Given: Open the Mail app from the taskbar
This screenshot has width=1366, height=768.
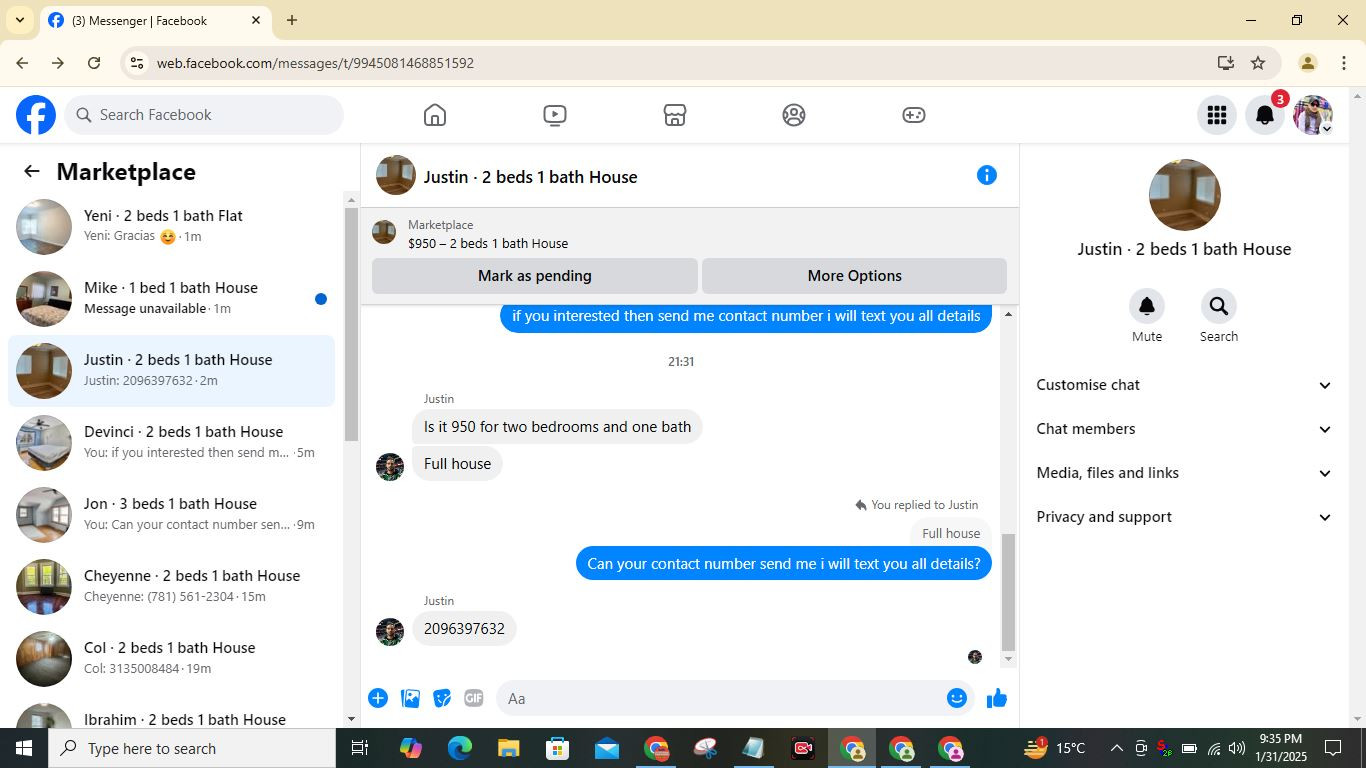Looking at the screenshot, I should 606,748.
